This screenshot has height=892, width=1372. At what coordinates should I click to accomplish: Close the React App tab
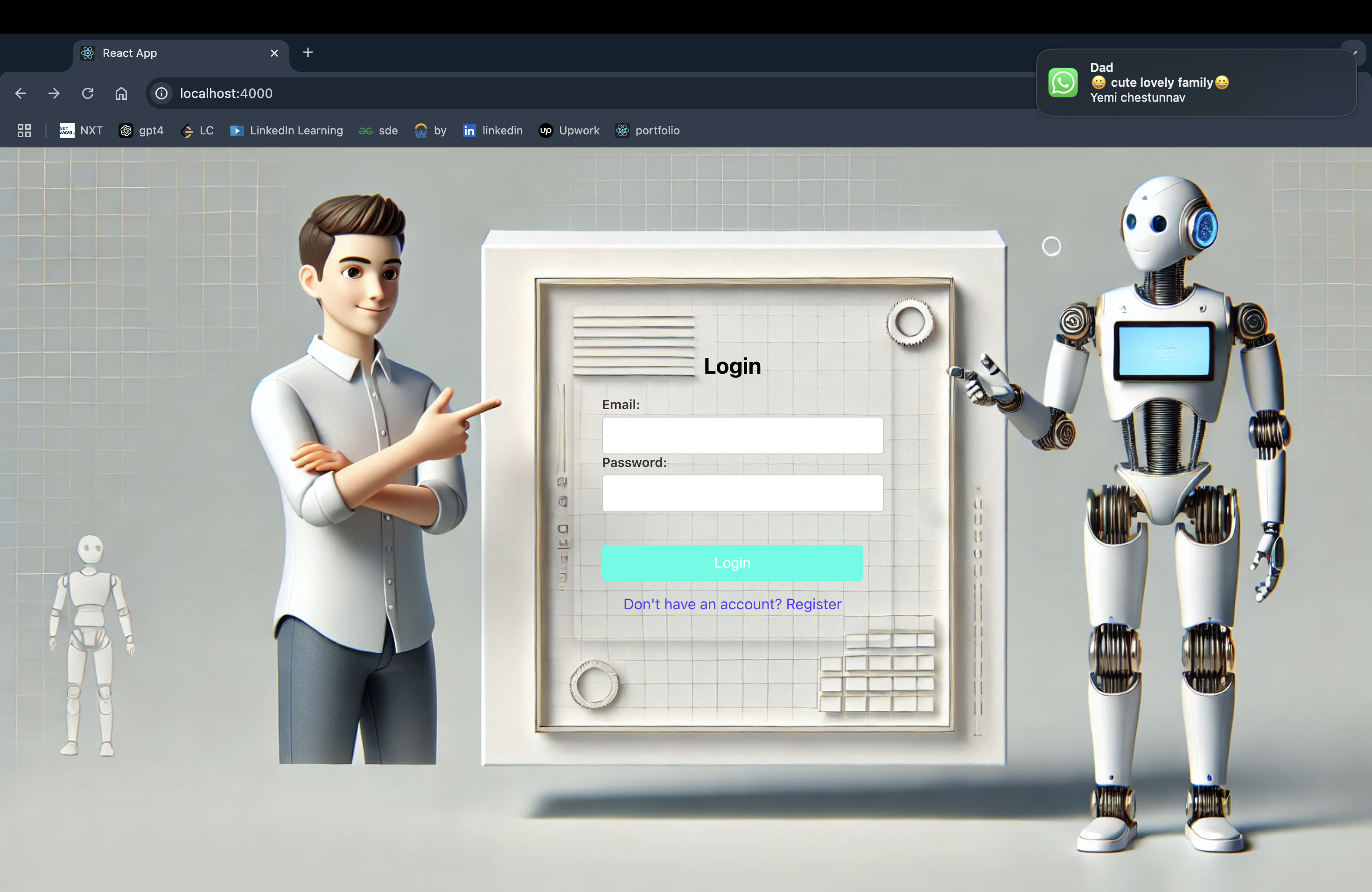(274, 53)
